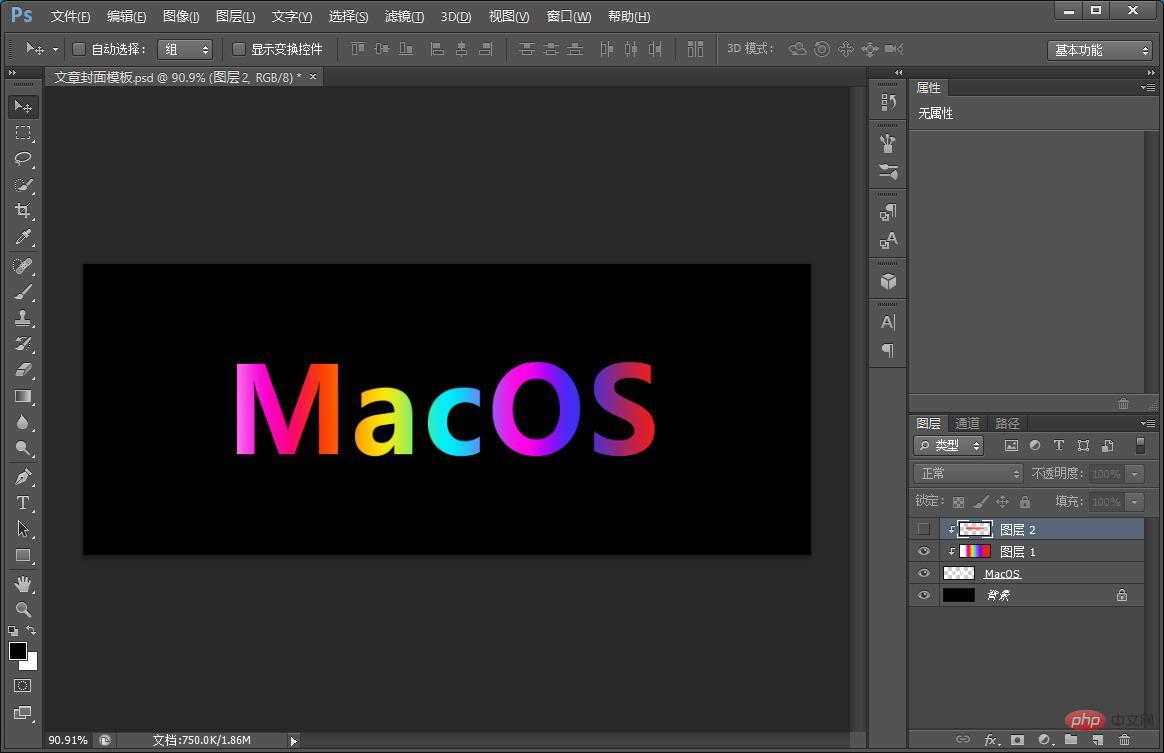Select the Brush tool

(x=23, y=292)
